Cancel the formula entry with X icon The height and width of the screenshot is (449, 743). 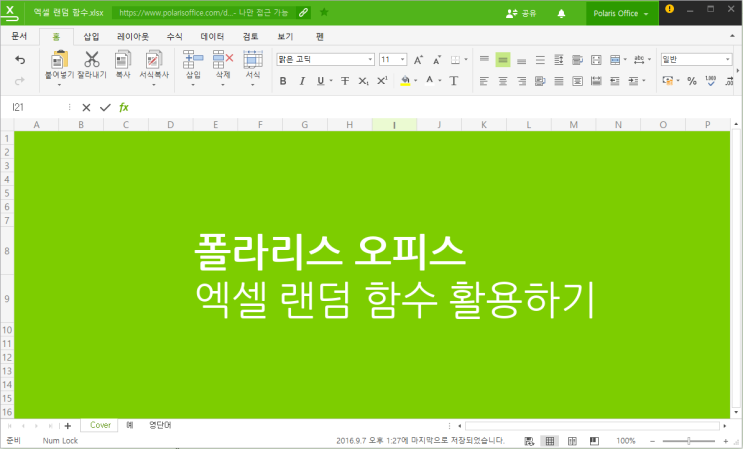tap(86, 108)
